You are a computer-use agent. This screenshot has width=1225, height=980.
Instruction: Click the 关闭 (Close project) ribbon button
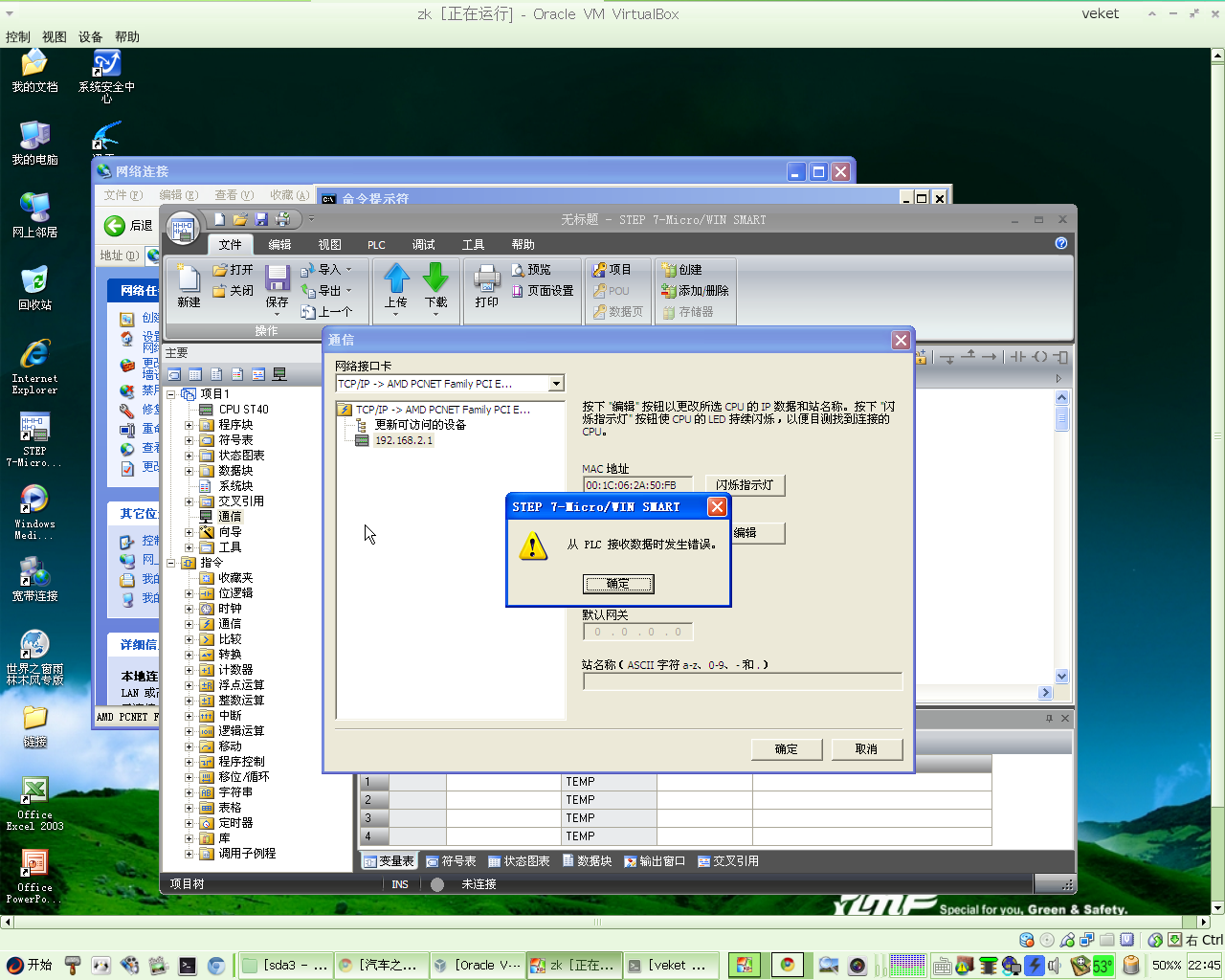pos(233,291)
